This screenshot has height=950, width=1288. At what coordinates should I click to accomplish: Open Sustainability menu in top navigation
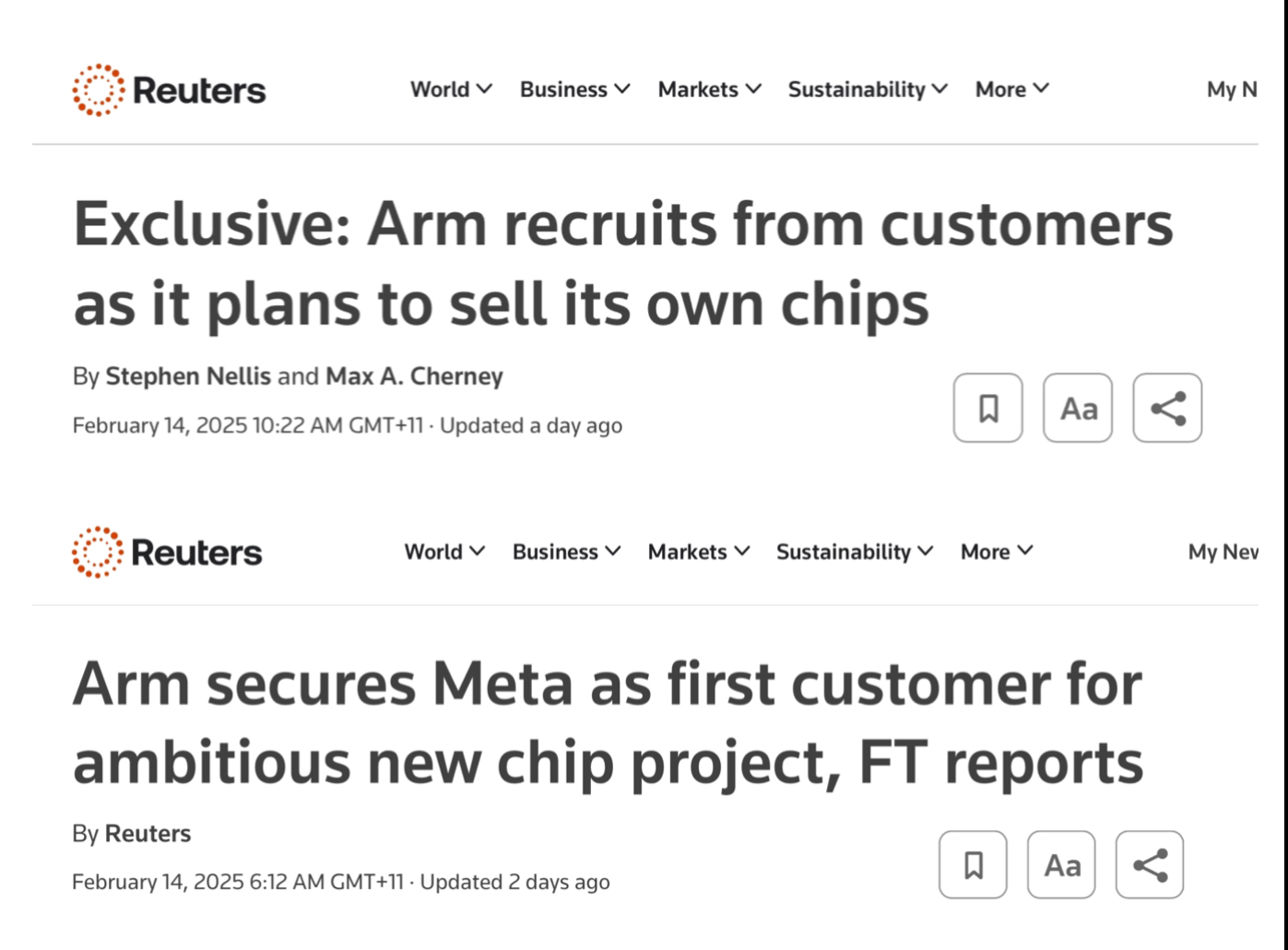point(868,89)
